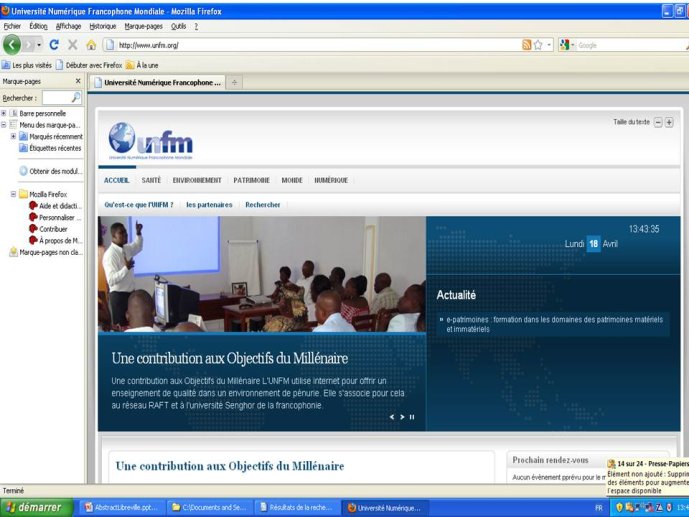Image resolution: width=689 pixels, height=517 pixels.
Task: Show next slide in slideshow
Action: [402, 417]
